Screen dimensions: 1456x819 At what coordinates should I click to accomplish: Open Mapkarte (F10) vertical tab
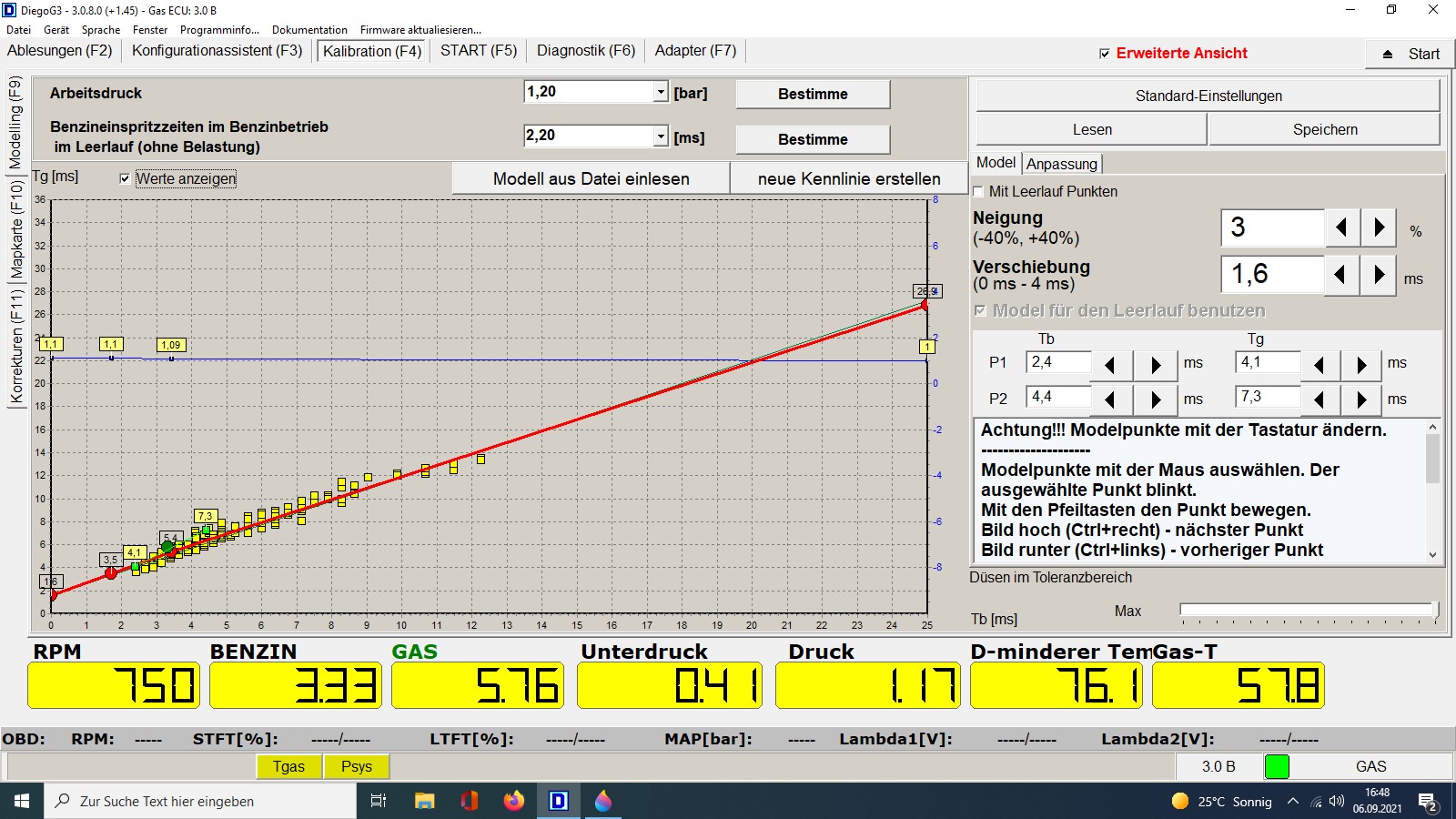point(15,229)
